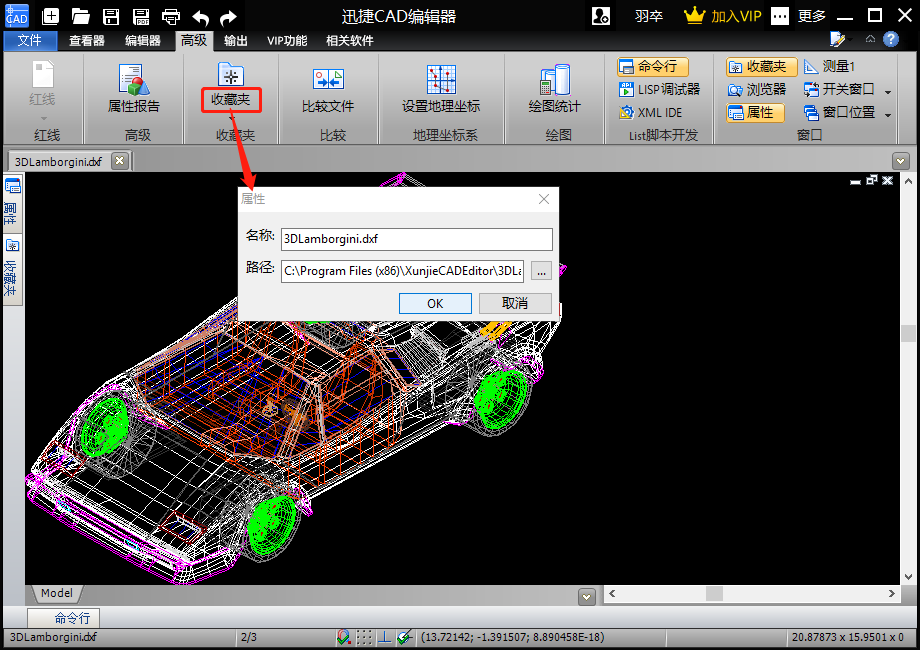Launch the 比较文件 tool
Viewport: 920px width, 650px height.
tap(328, 89)
